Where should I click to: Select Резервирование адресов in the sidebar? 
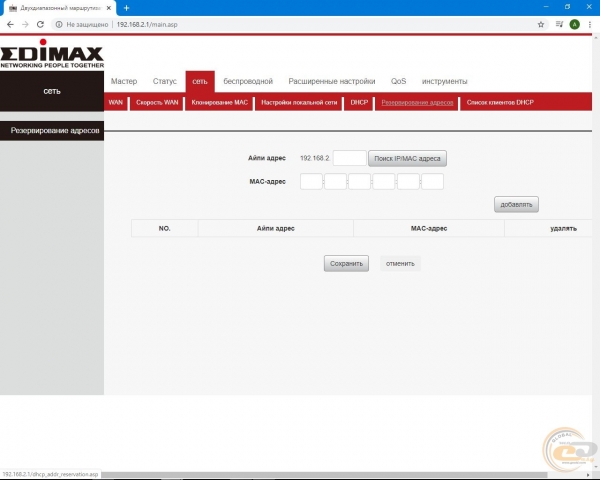point(52,131)
